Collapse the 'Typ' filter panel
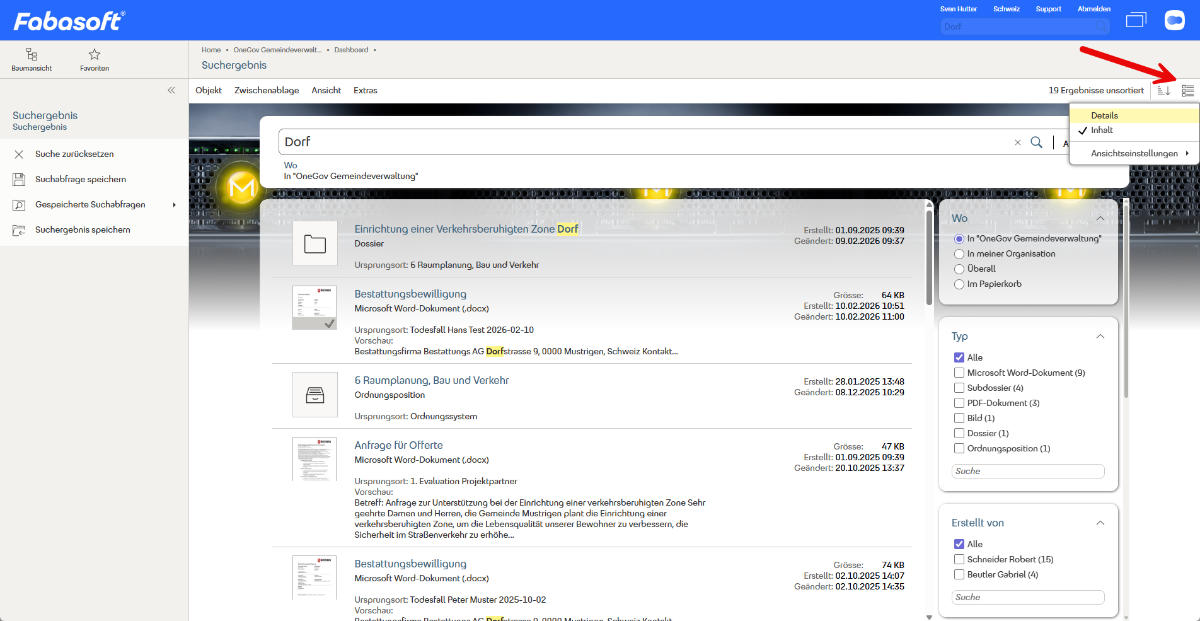Viewport: 1200px width, 621px height. pos(1100,336)
